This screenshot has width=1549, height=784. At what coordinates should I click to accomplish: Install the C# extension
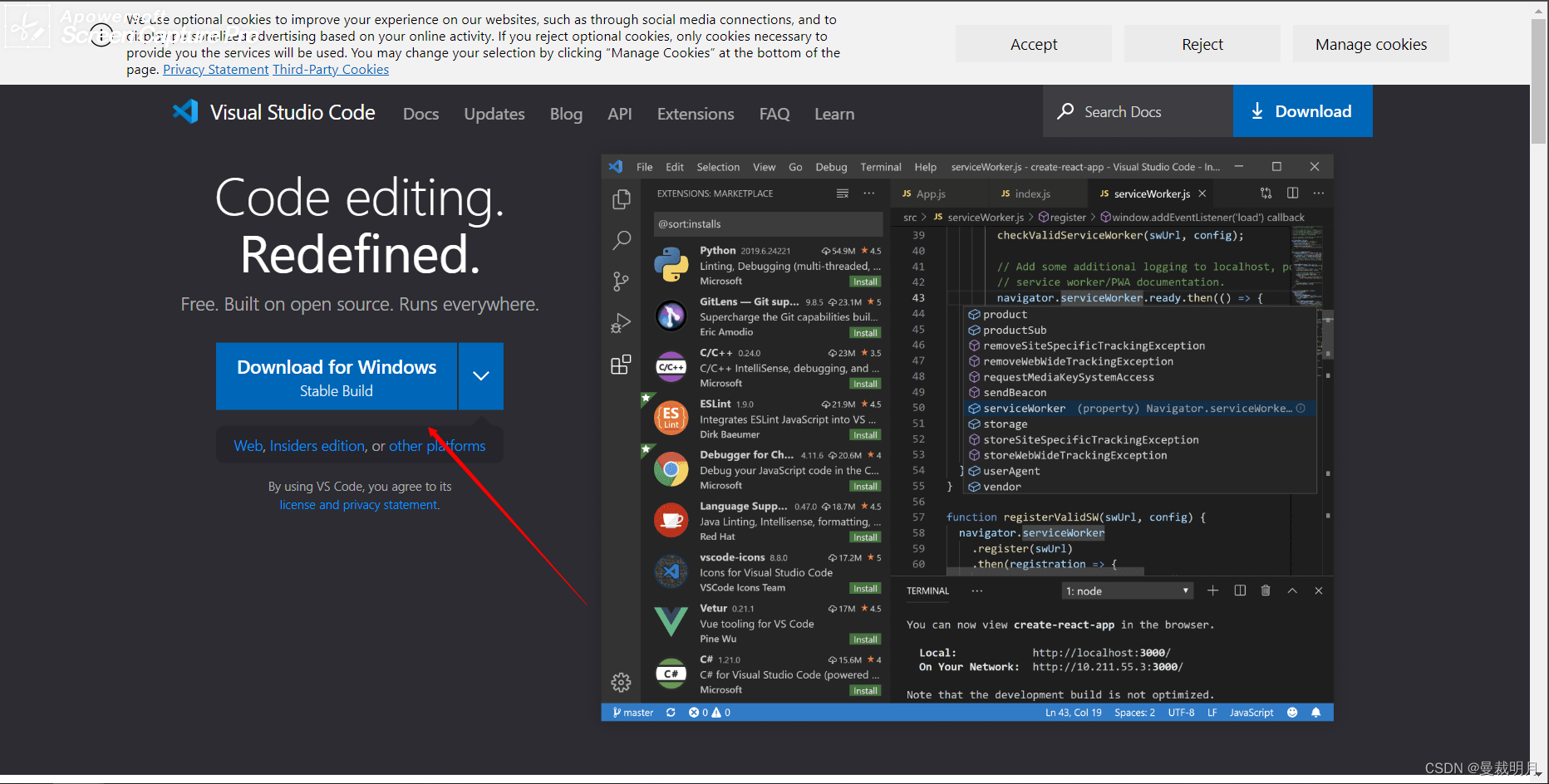point(865,691)
